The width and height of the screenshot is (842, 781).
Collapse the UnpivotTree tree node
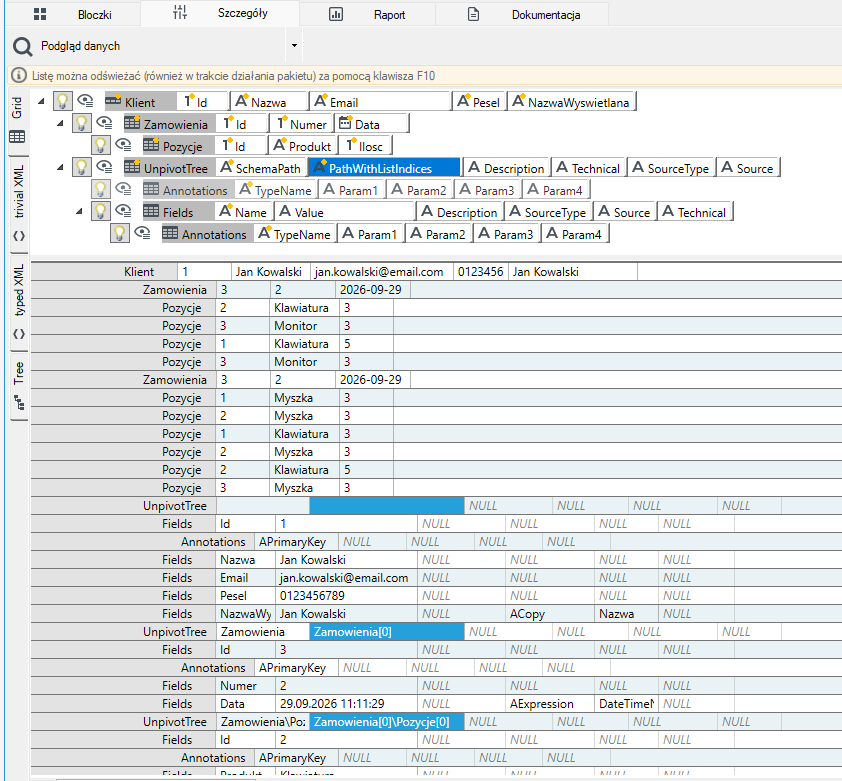60,167
